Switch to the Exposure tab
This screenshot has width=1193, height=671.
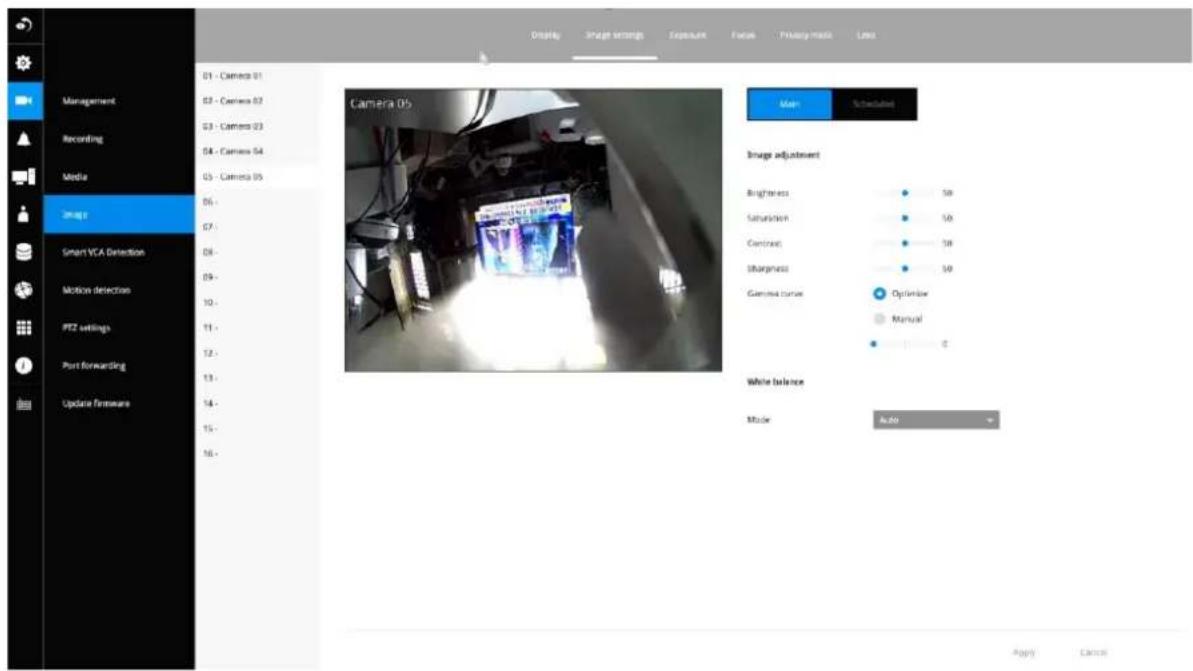point(688,35)
